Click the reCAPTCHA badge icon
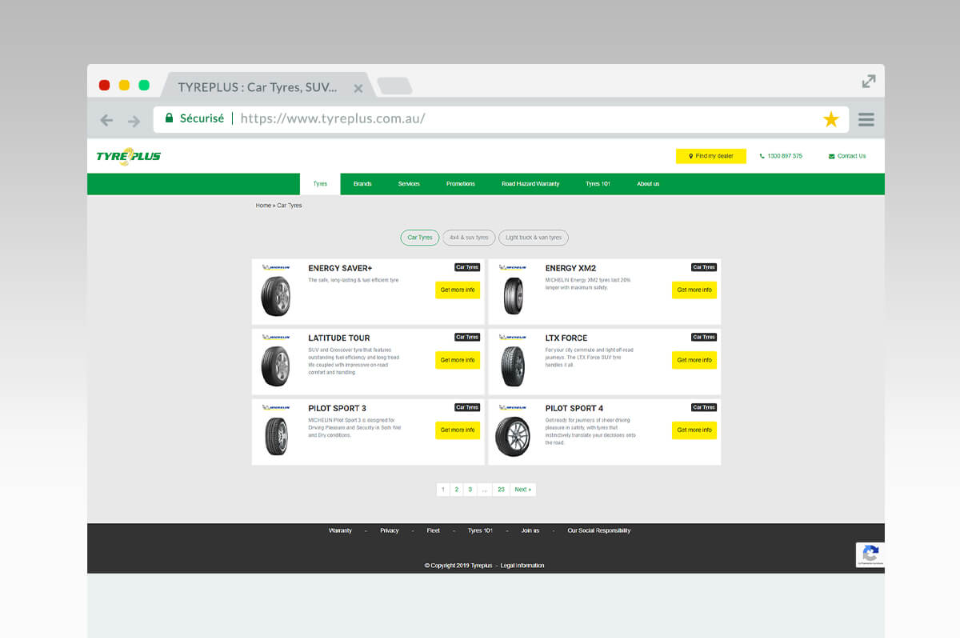The width and height of the screenshot is (960, 638). [x=870, y=555]
